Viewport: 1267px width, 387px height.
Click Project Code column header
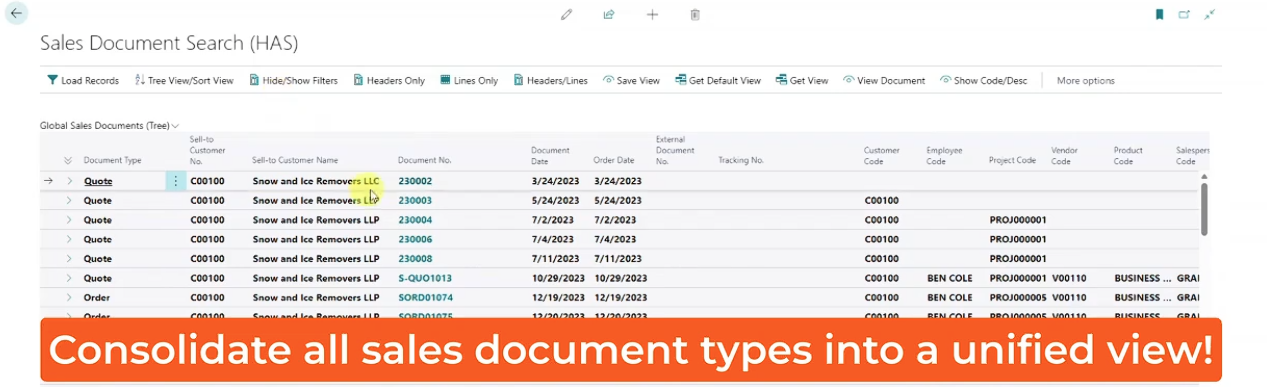pyautogui.click(x=1012, y=161)
